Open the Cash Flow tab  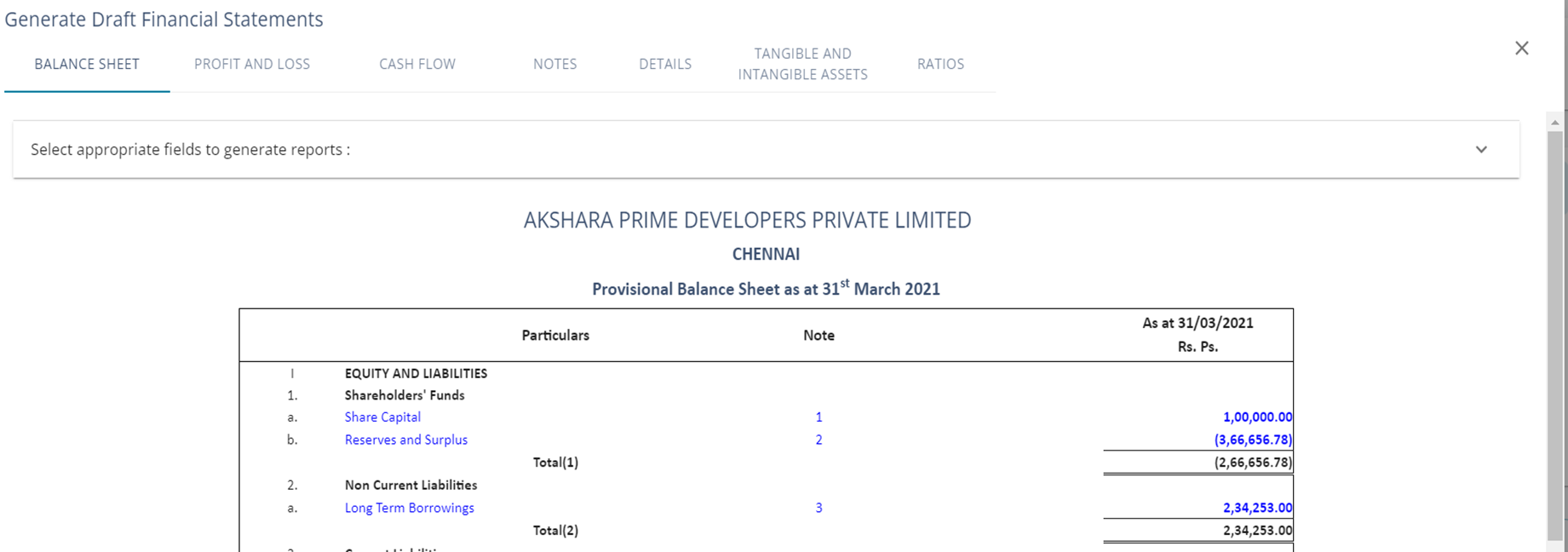click(417, 64)
